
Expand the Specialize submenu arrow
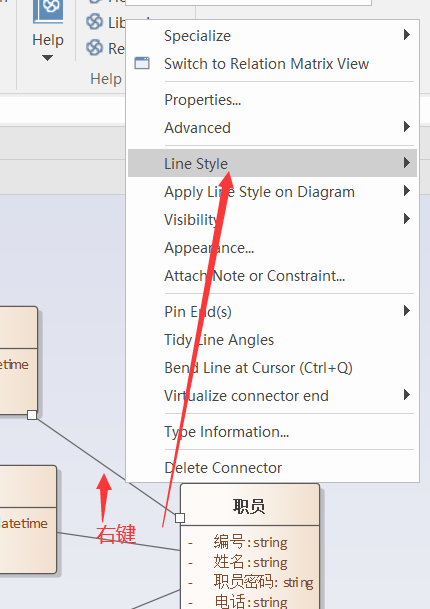(407, 35)
